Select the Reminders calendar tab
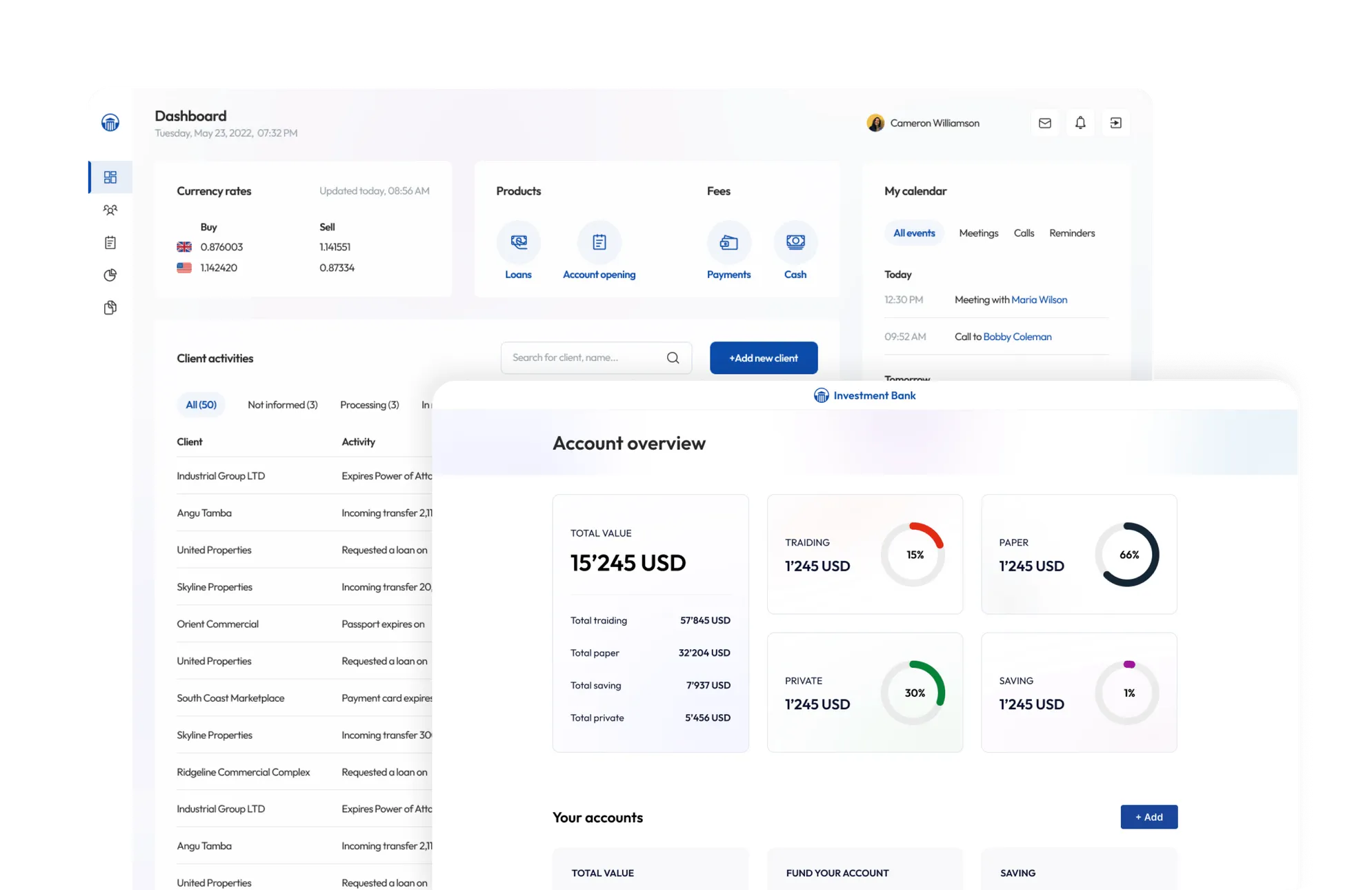Screen dimensions: 1372x890 pos(1071,233)
